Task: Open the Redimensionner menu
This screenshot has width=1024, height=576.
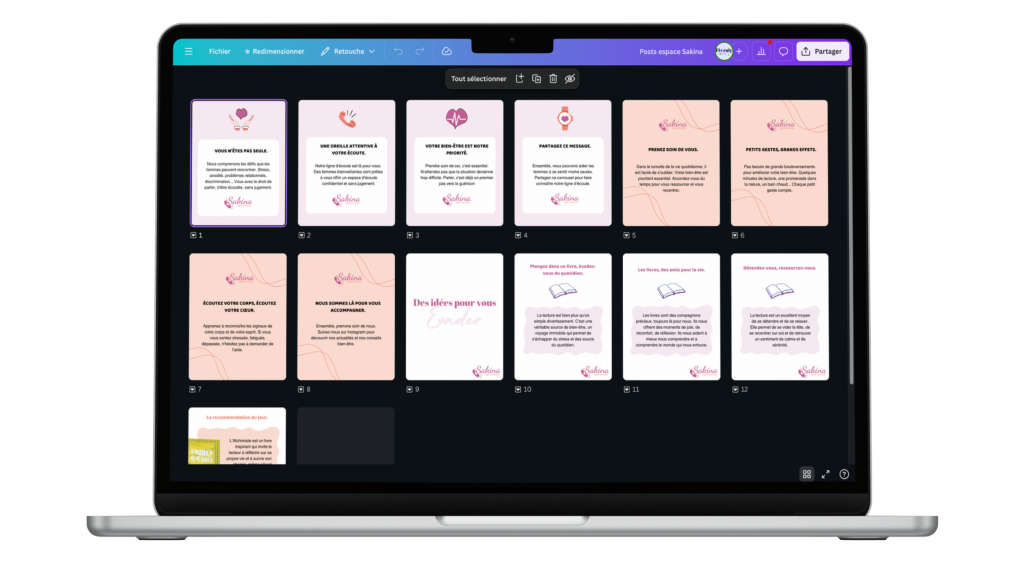Action: pyautogui.click(x=274, y=51)
